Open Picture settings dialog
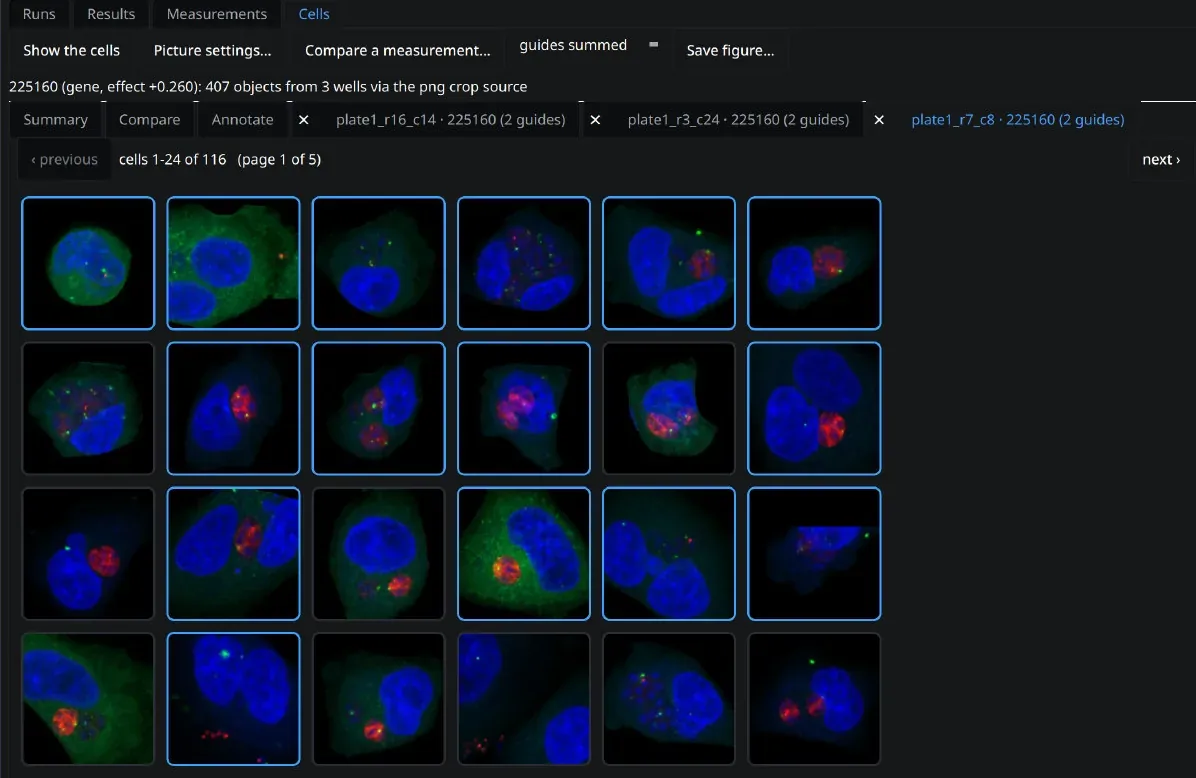1196x778 pixels. coord(213,50)
